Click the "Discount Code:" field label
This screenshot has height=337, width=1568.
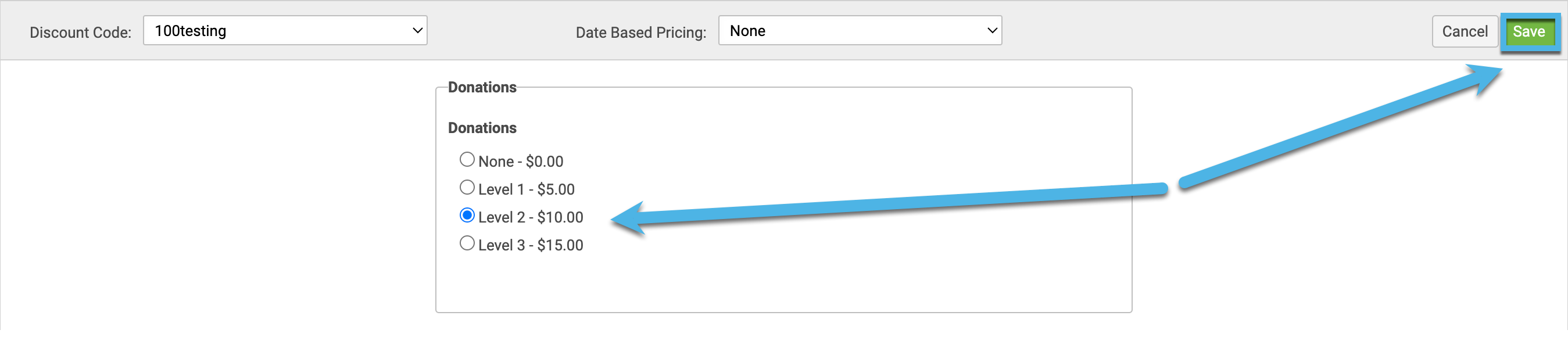[x=80, y=33]
